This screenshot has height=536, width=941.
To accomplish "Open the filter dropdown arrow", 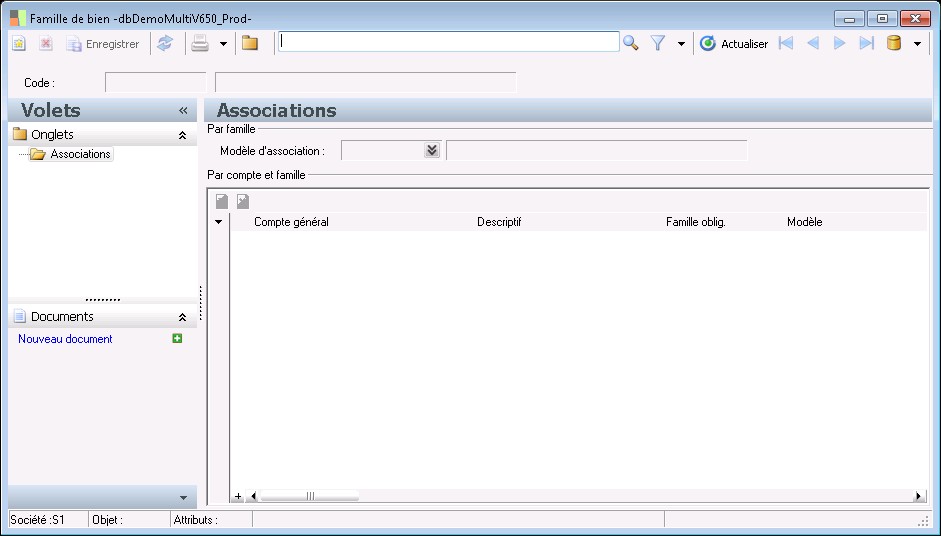I will coord(681,44).
